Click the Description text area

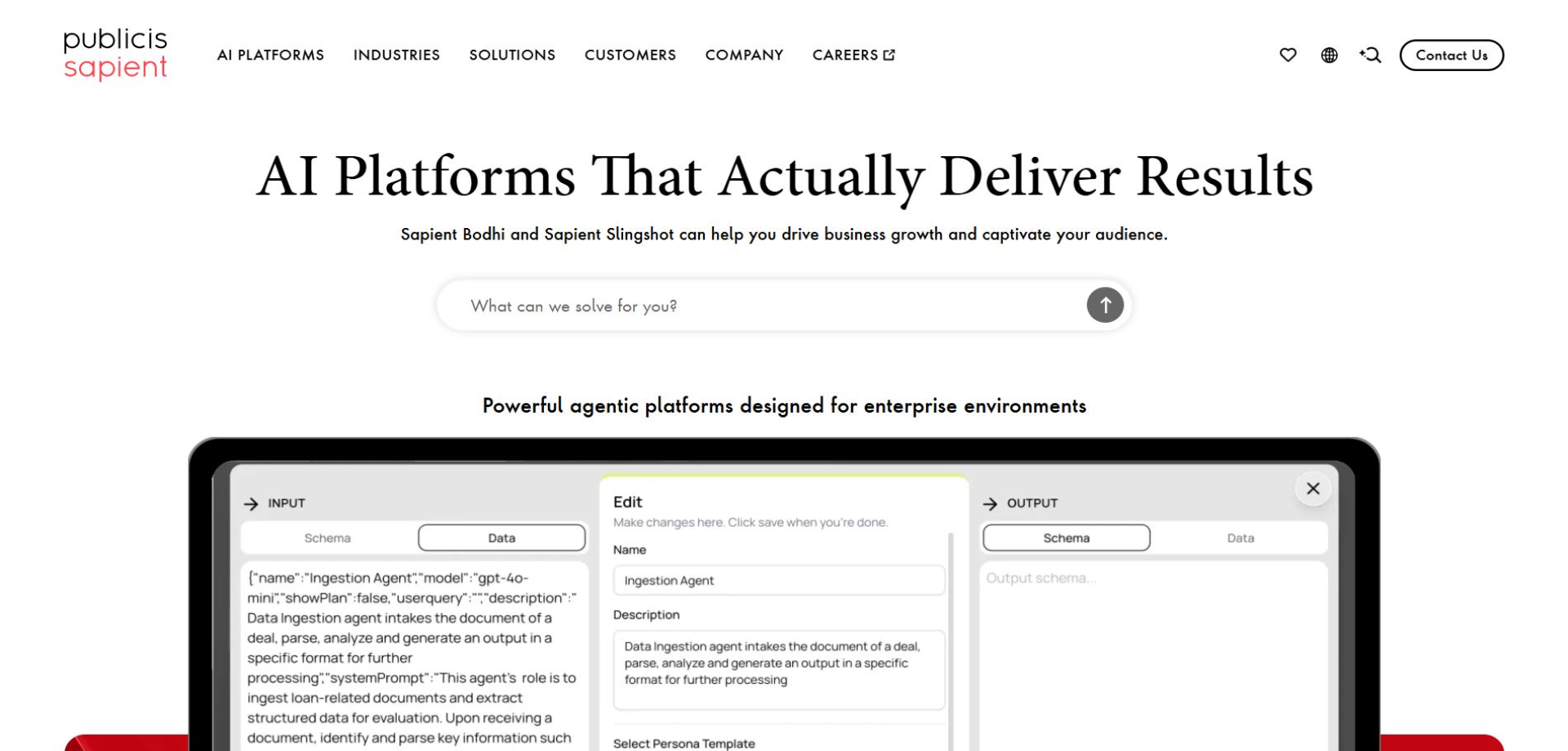tap(779, 669)
